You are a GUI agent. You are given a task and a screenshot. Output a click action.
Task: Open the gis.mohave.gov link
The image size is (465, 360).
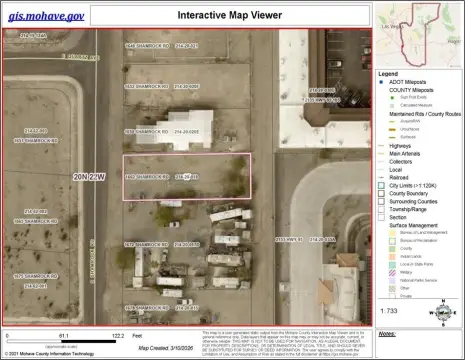[46, 16]
